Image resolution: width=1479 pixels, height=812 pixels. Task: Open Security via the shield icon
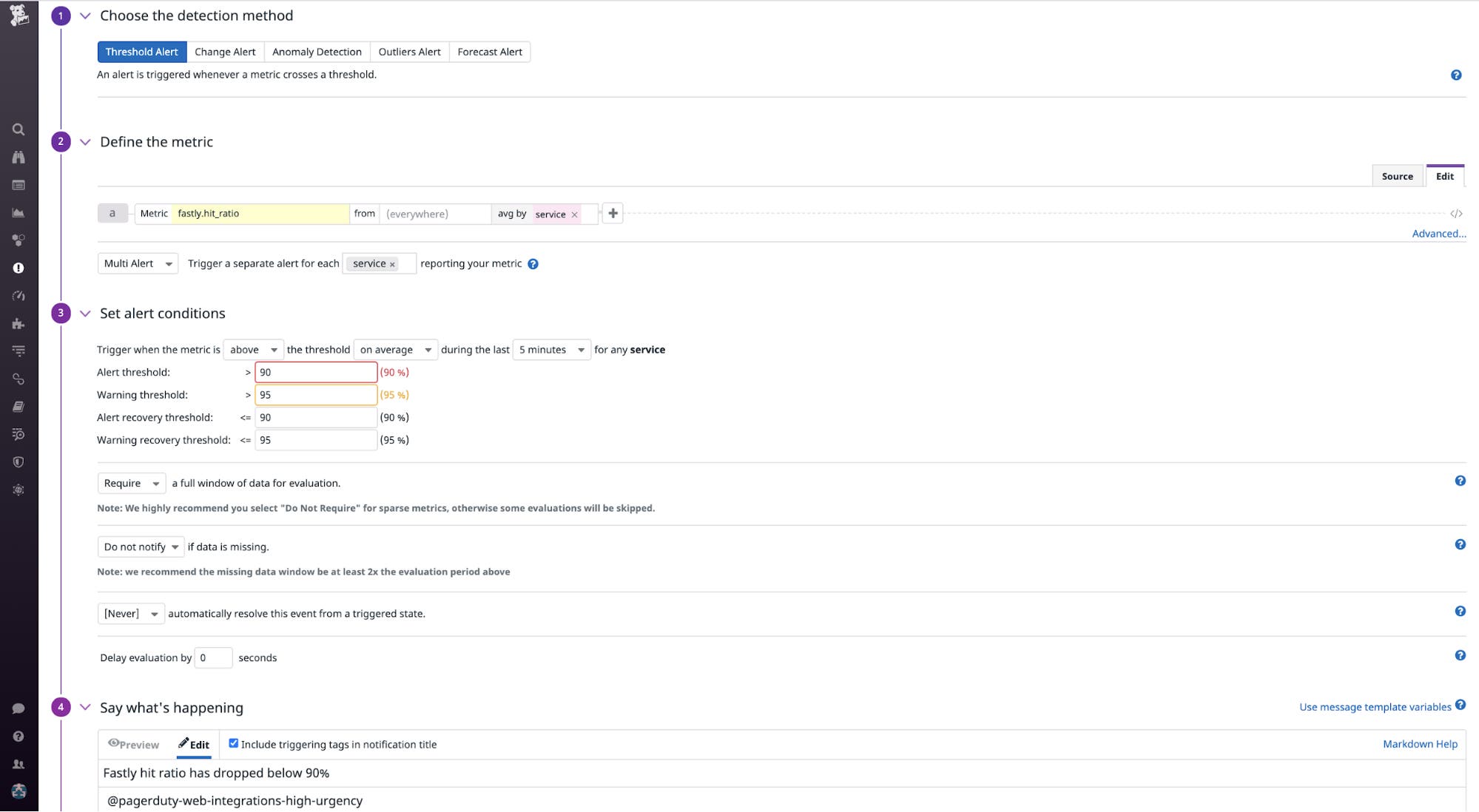point(18,461)
